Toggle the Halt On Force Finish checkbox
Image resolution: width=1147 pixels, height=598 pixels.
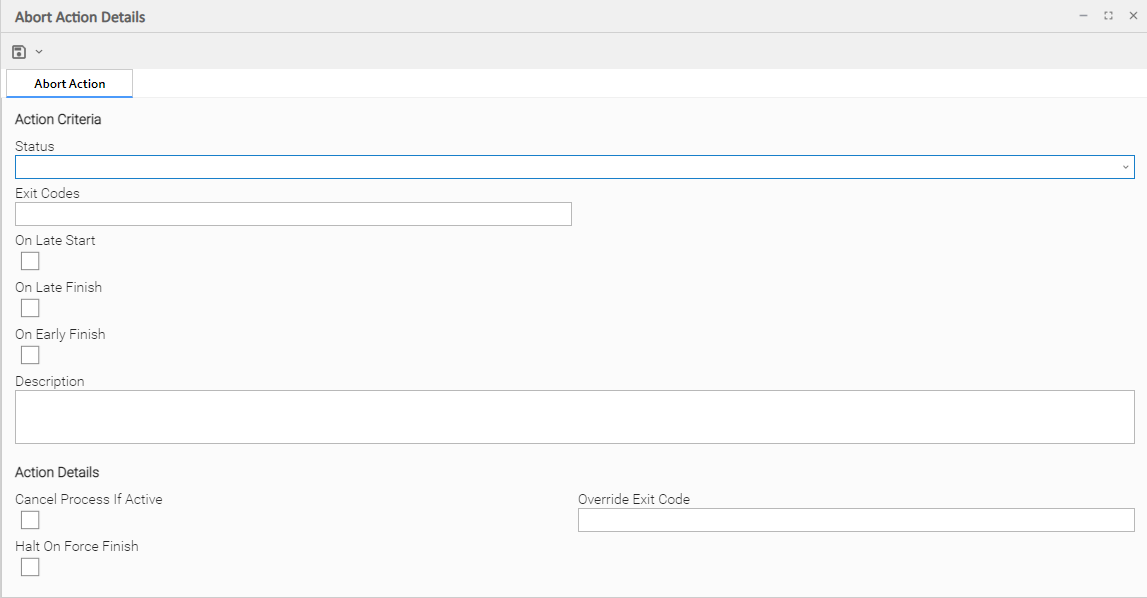click(30, 567)
